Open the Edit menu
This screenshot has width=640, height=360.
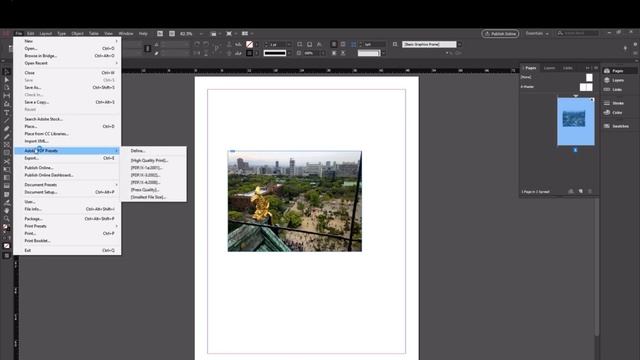(x=31, y=33)
